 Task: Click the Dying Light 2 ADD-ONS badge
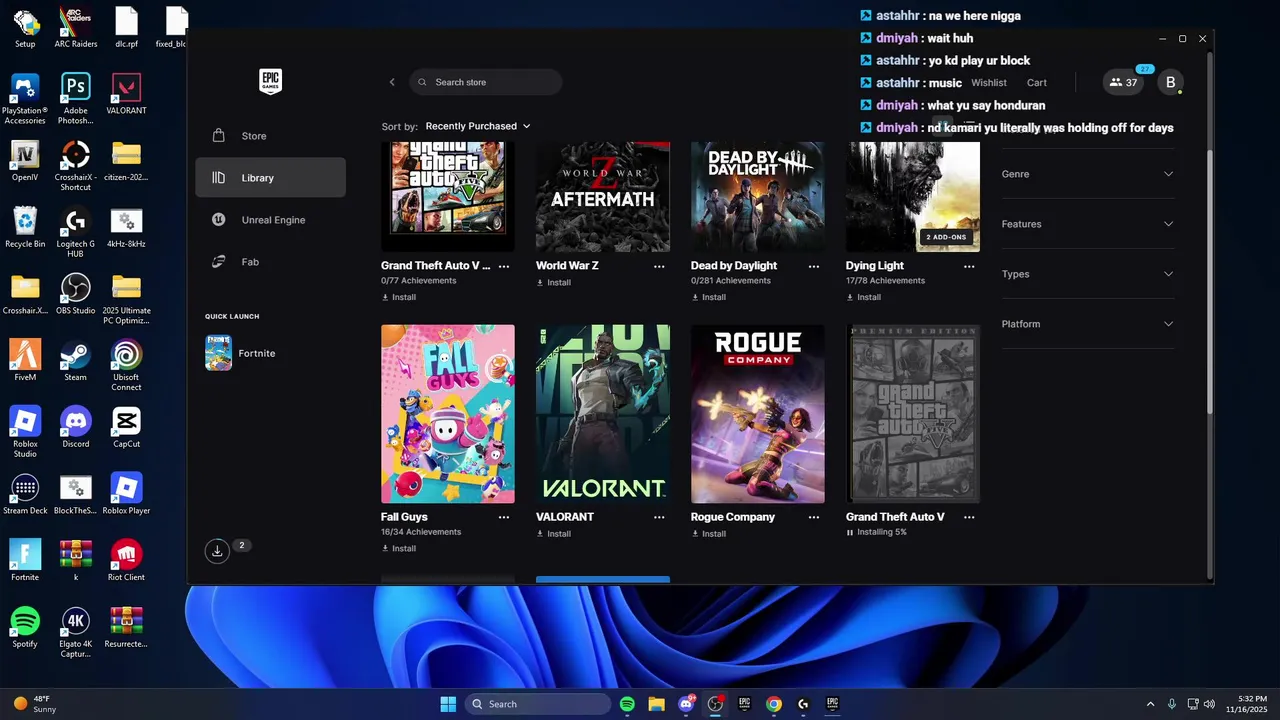click(x=946, y=238)
